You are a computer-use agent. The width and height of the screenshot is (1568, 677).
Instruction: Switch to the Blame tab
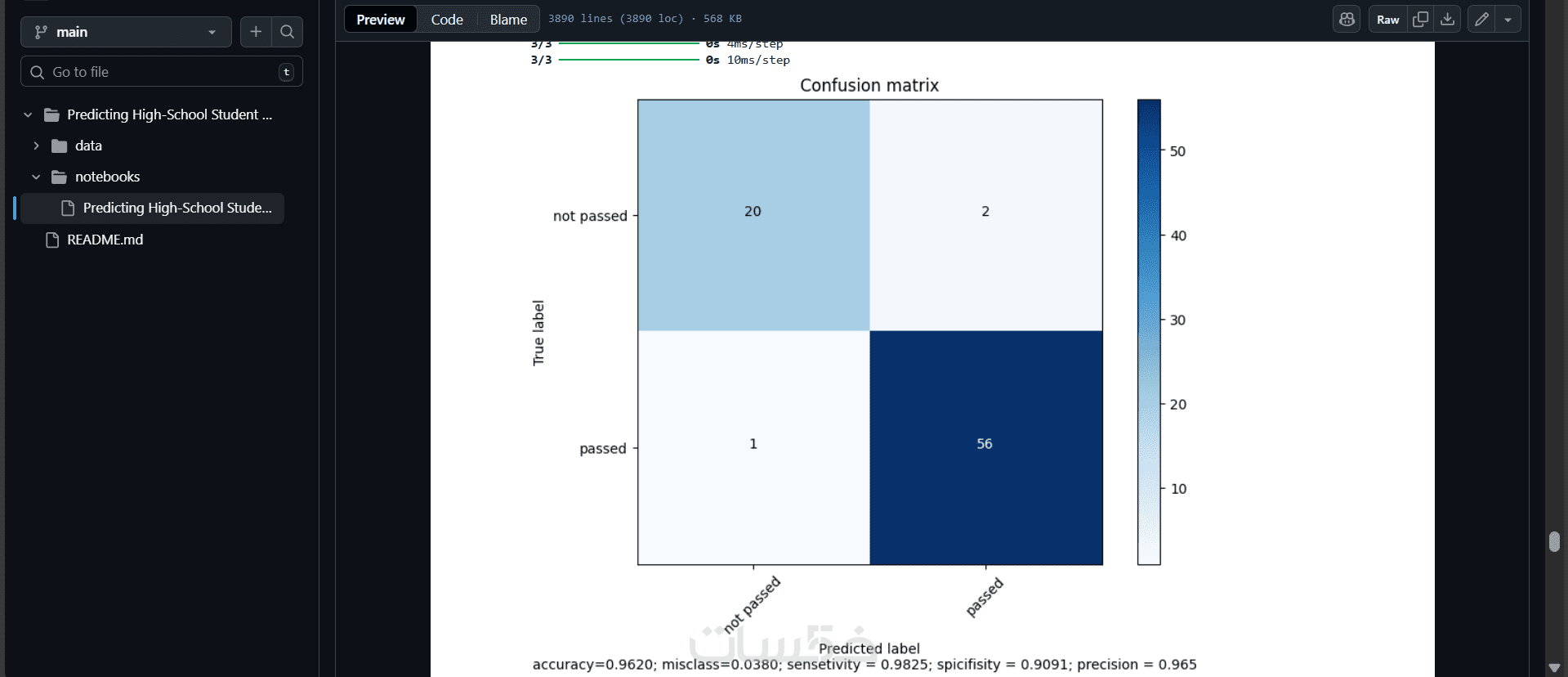click(x=508, y=20)
